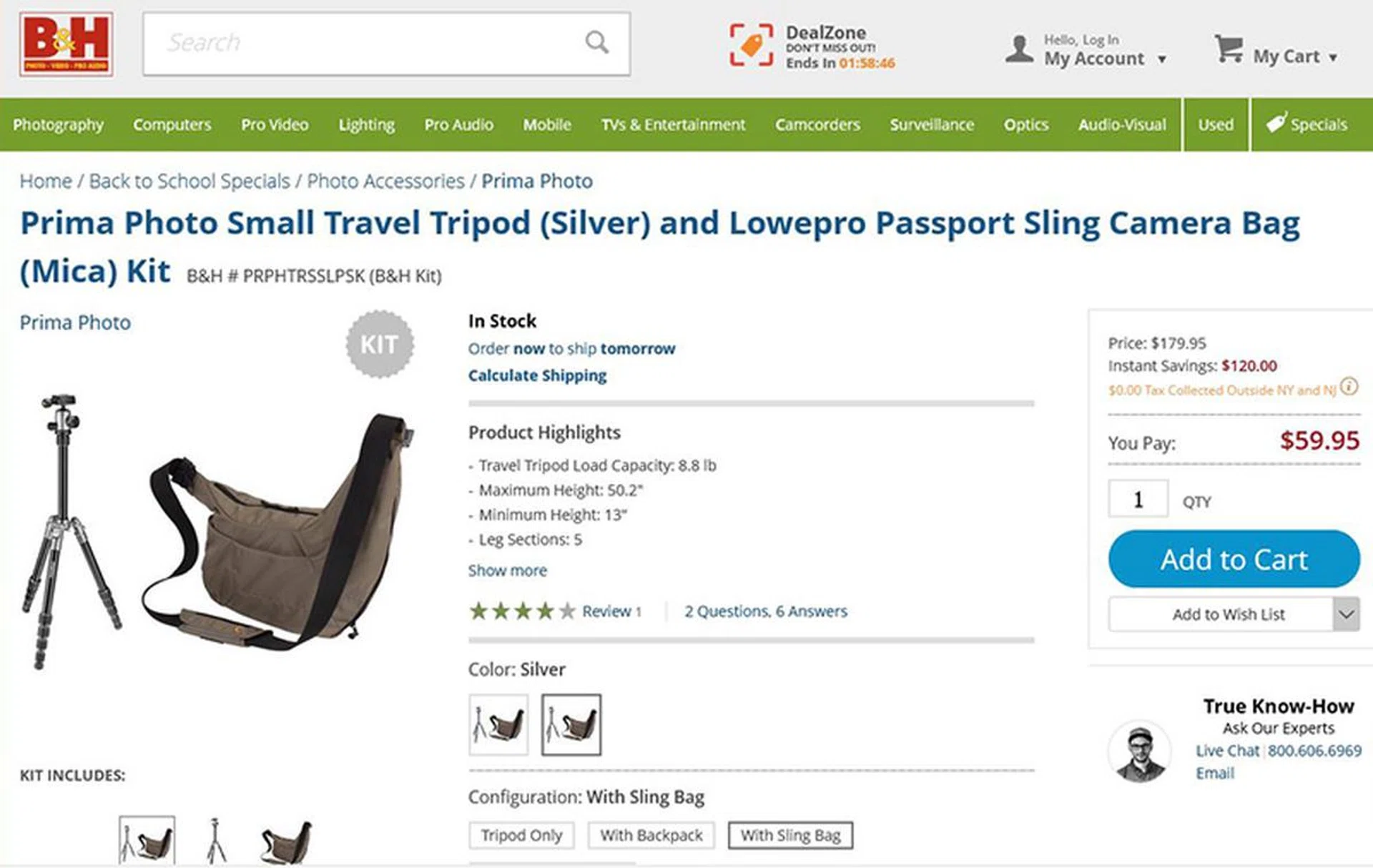
Task: Click the Specials tag icon
Action: click(x=1276, y=123)
